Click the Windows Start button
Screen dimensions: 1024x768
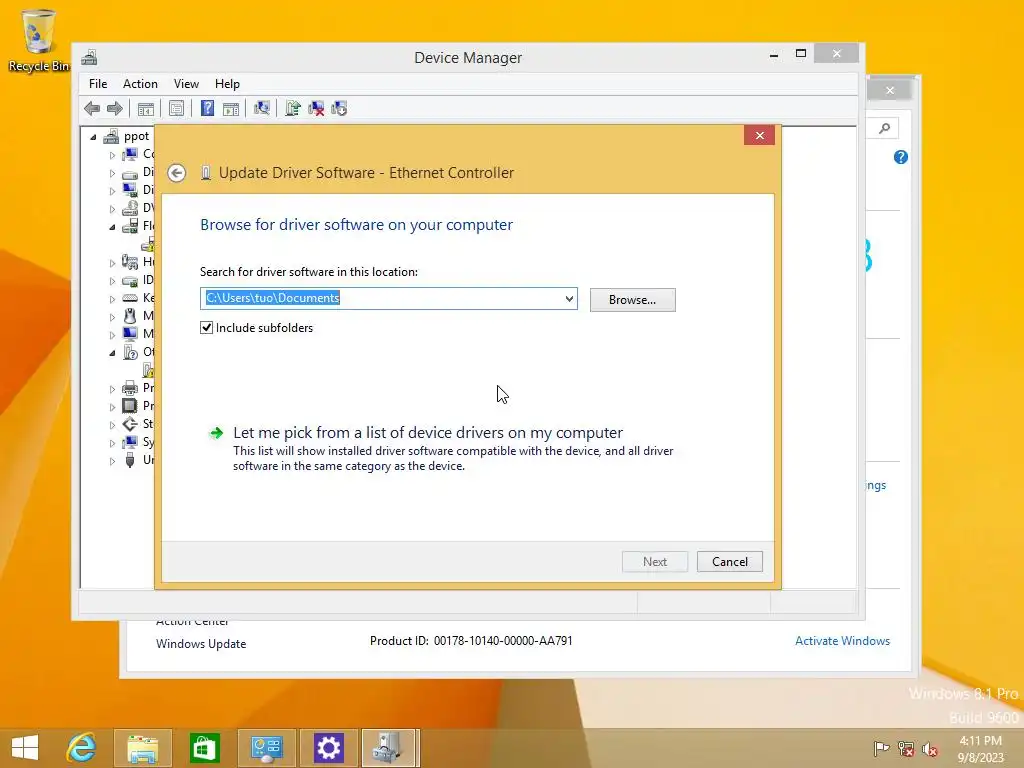pos(25,748)
